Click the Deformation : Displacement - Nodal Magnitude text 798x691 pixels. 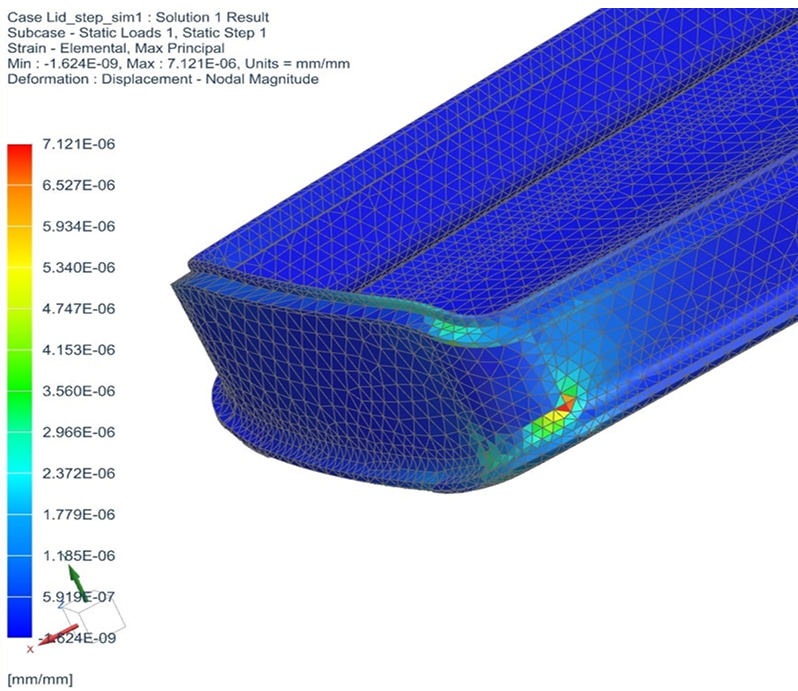point(162,79)
